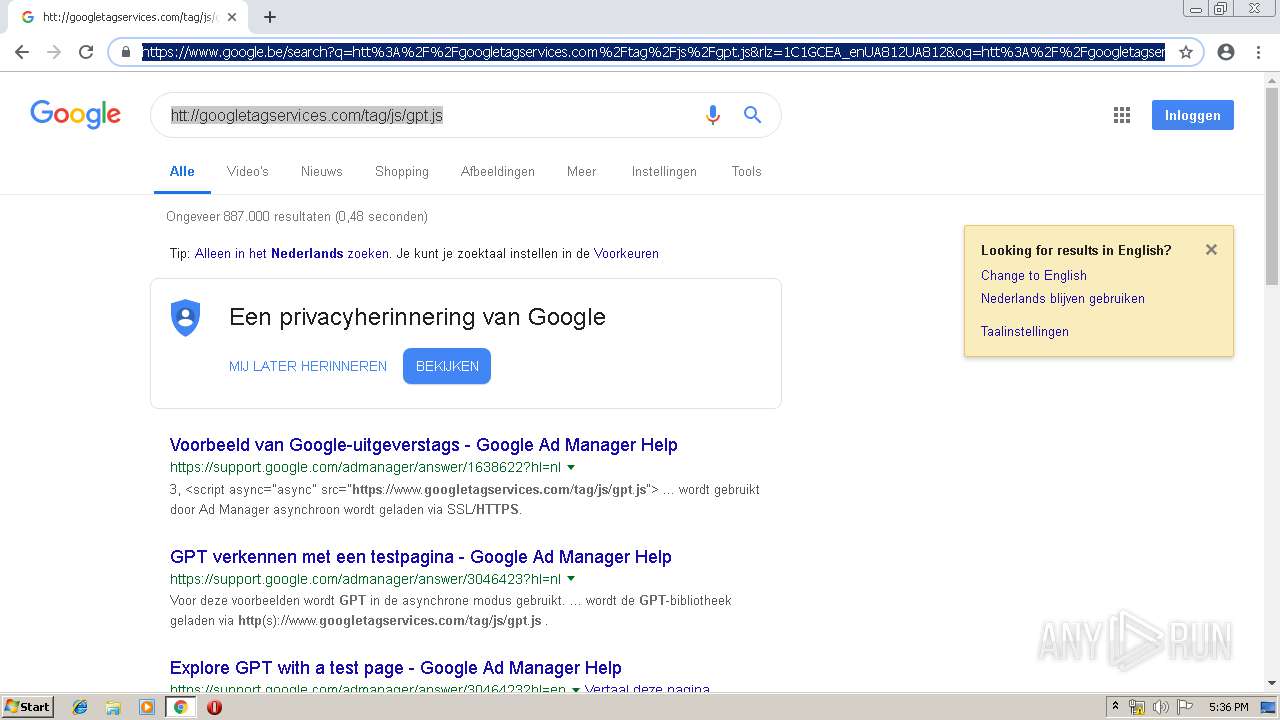Open GPT verkennen met een testpagina result

(421, 557)
